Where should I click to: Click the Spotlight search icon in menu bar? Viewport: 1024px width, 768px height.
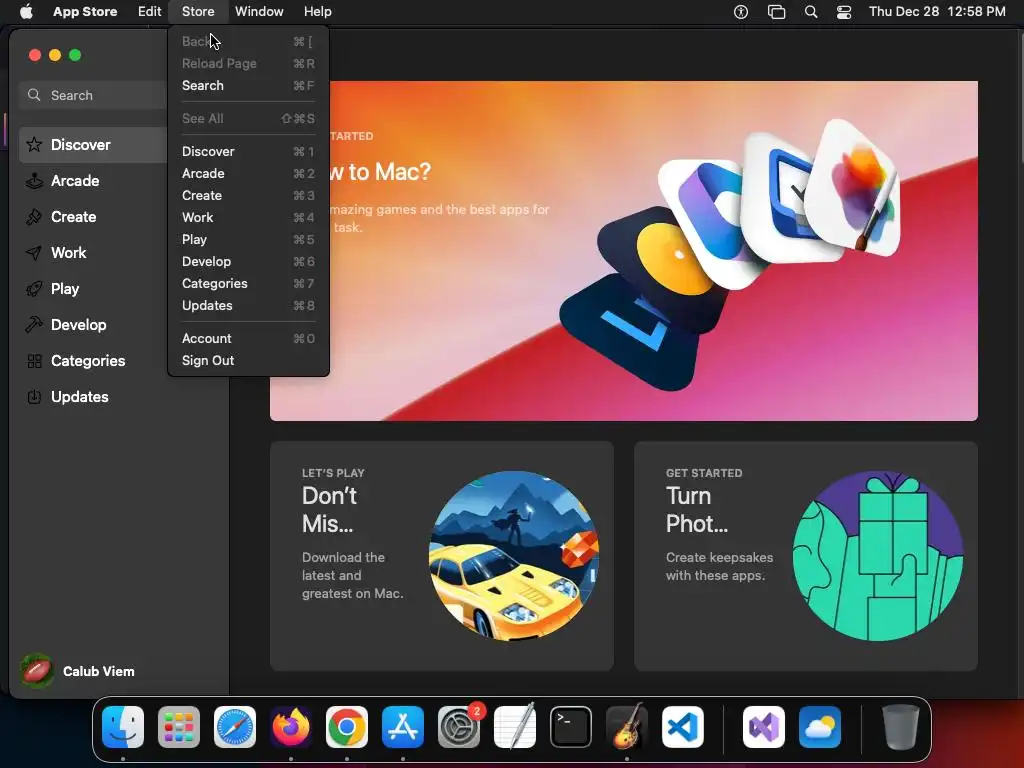(811, 12)
